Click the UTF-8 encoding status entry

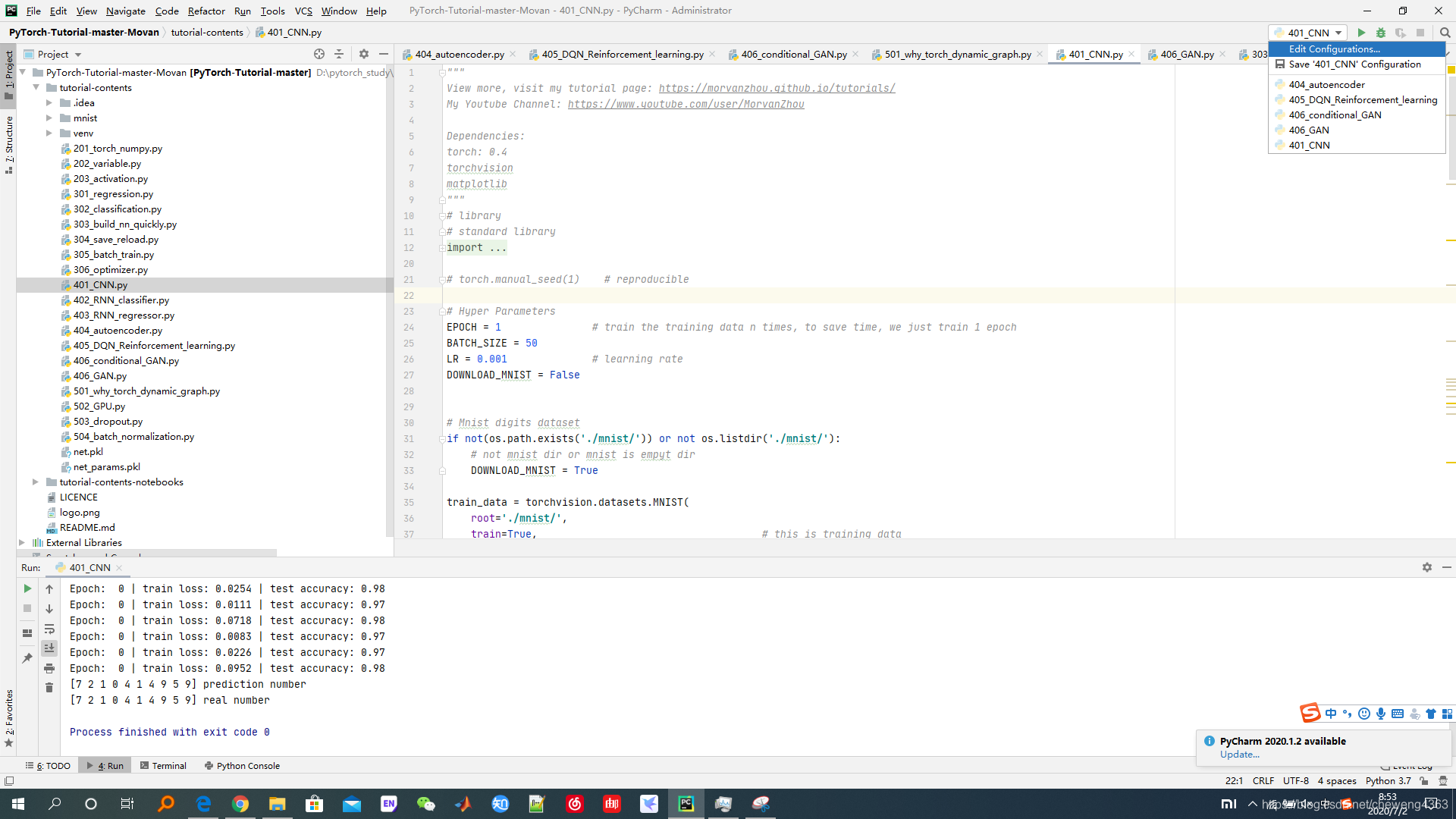tap(1295, 780)
